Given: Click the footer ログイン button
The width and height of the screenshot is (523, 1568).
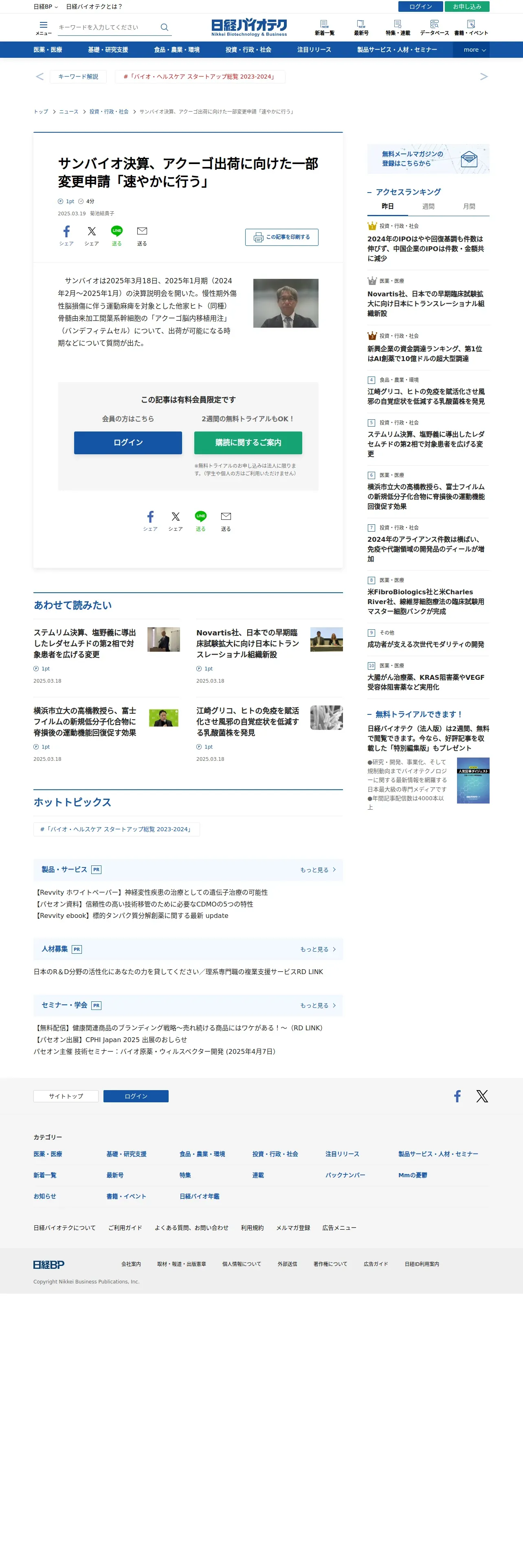Looking at the screenshot, I should click(136, 1096).
